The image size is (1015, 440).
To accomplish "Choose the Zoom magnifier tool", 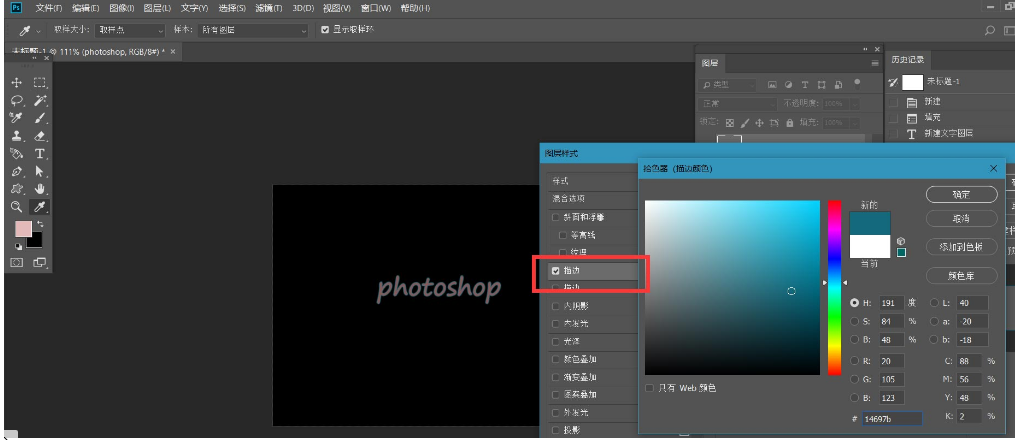I will [x=16, y=206].
